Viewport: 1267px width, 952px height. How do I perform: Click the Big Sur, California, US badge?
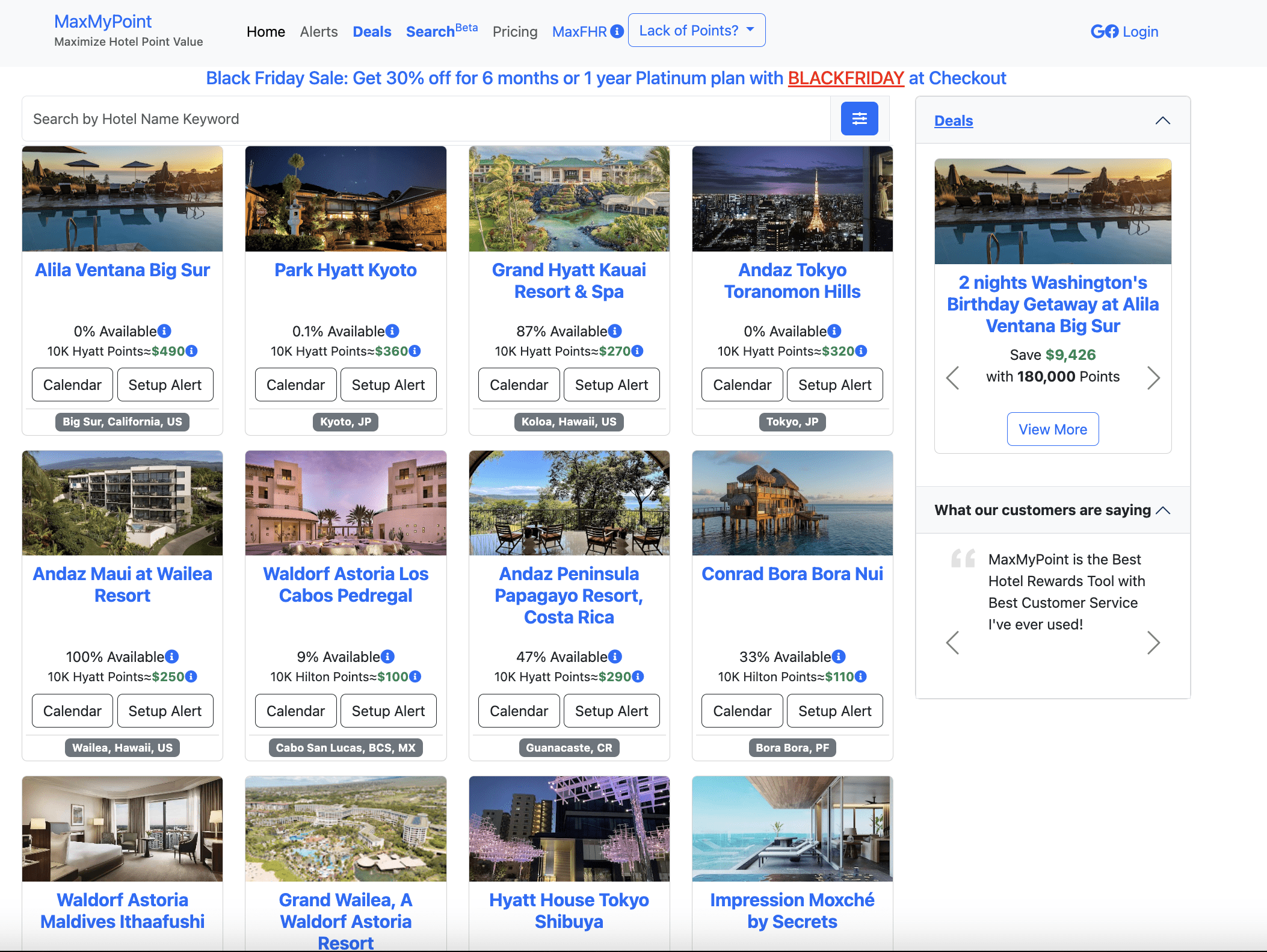(123, 421)
